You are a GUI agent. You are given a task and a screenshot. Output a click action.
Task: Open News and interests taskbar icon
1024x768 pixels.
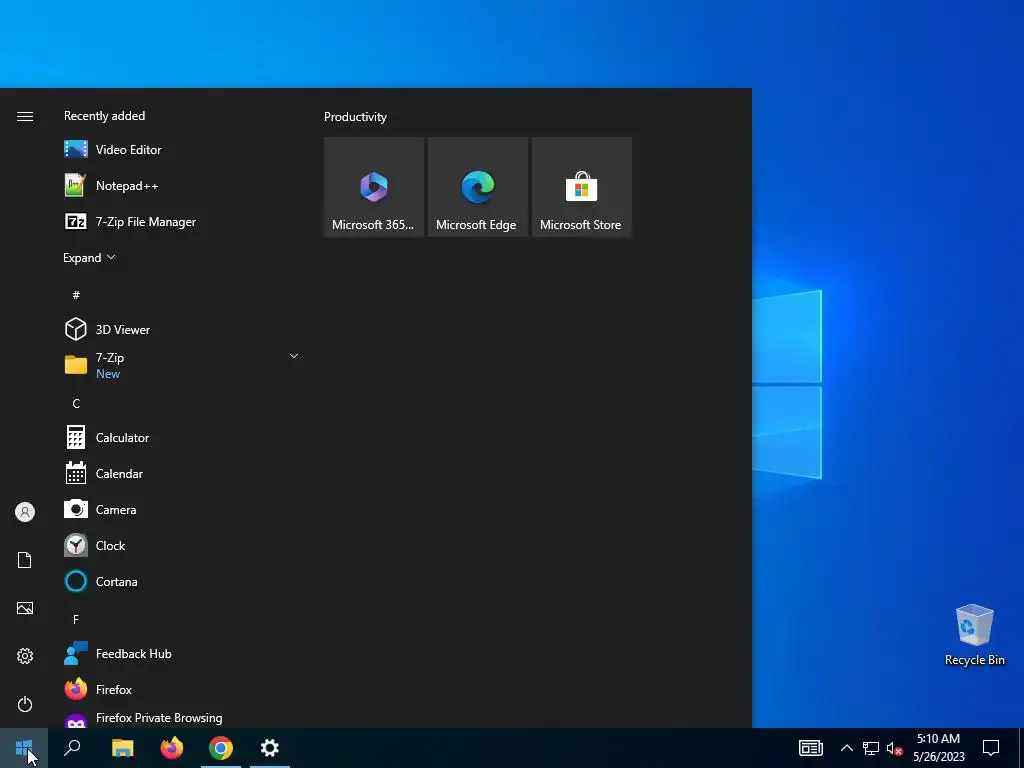[x=810, y=748]
